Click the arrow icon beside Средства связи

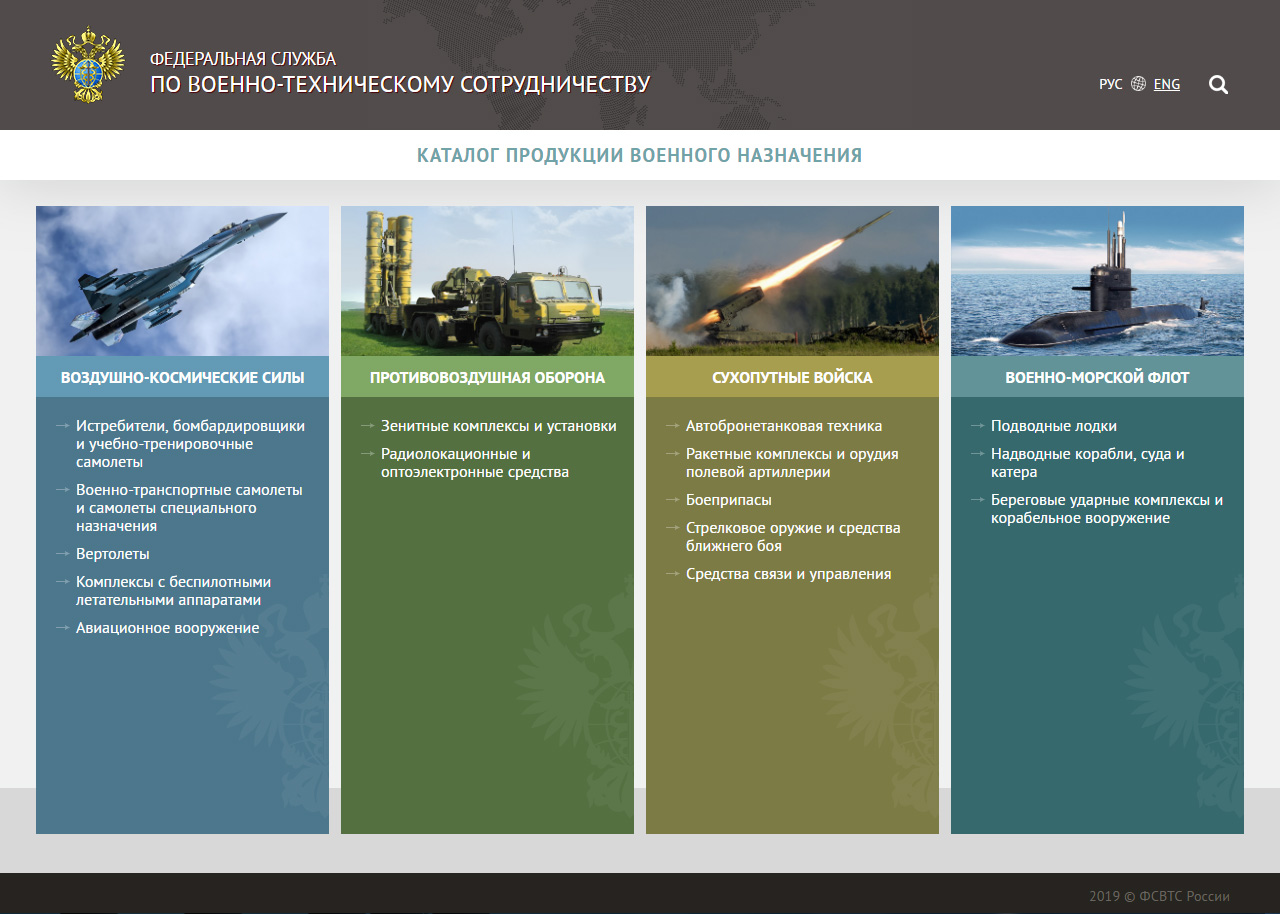coord(673,574)
